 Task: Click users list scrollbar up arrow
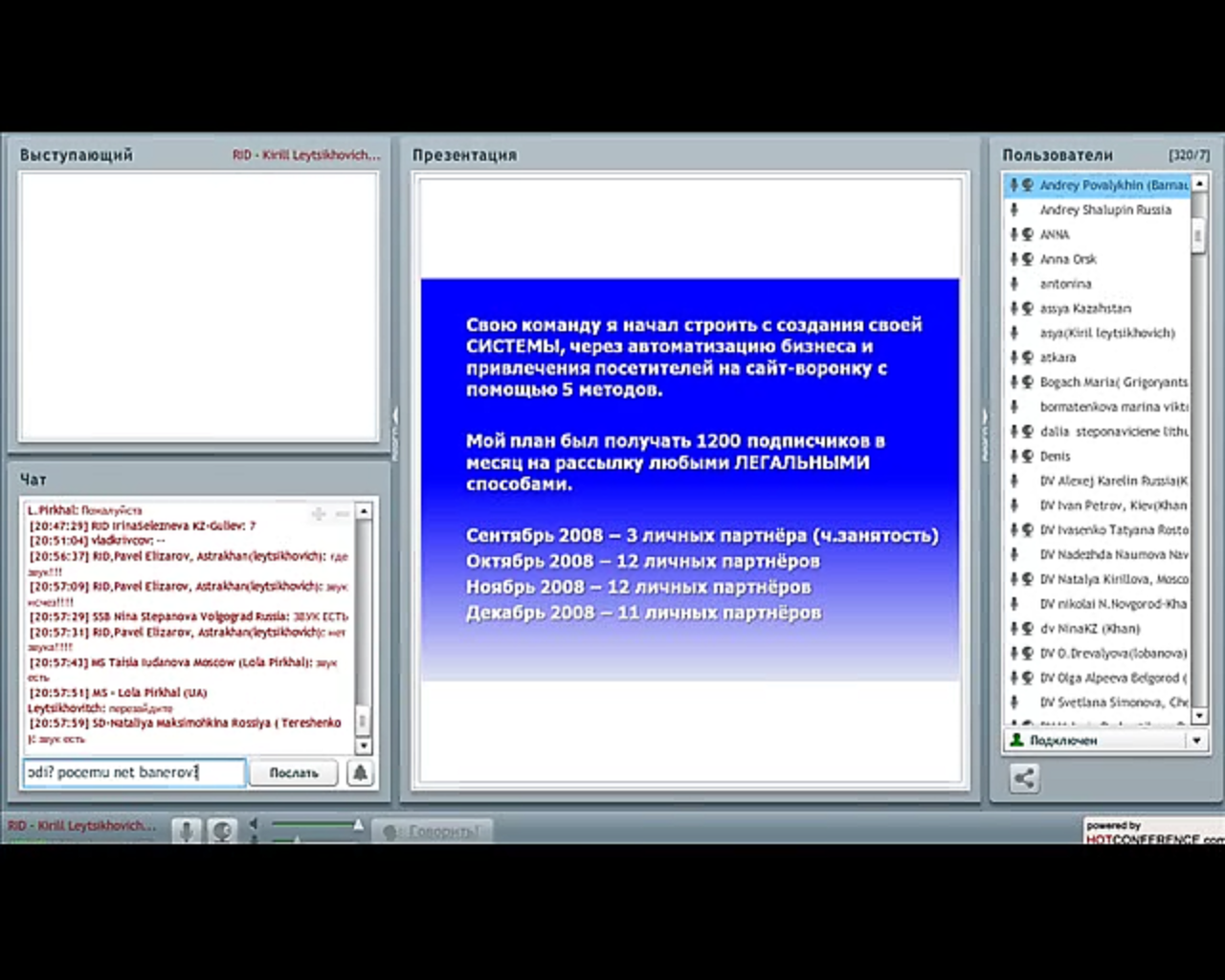(1199, 183)
